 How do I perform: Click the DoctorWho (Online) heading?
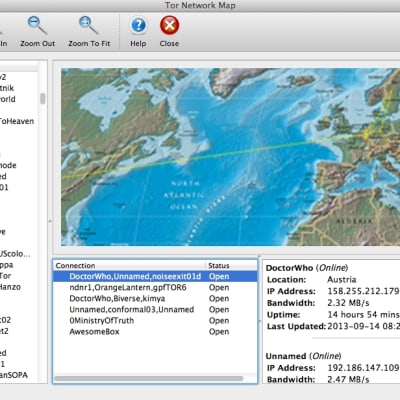pos(307,268)
